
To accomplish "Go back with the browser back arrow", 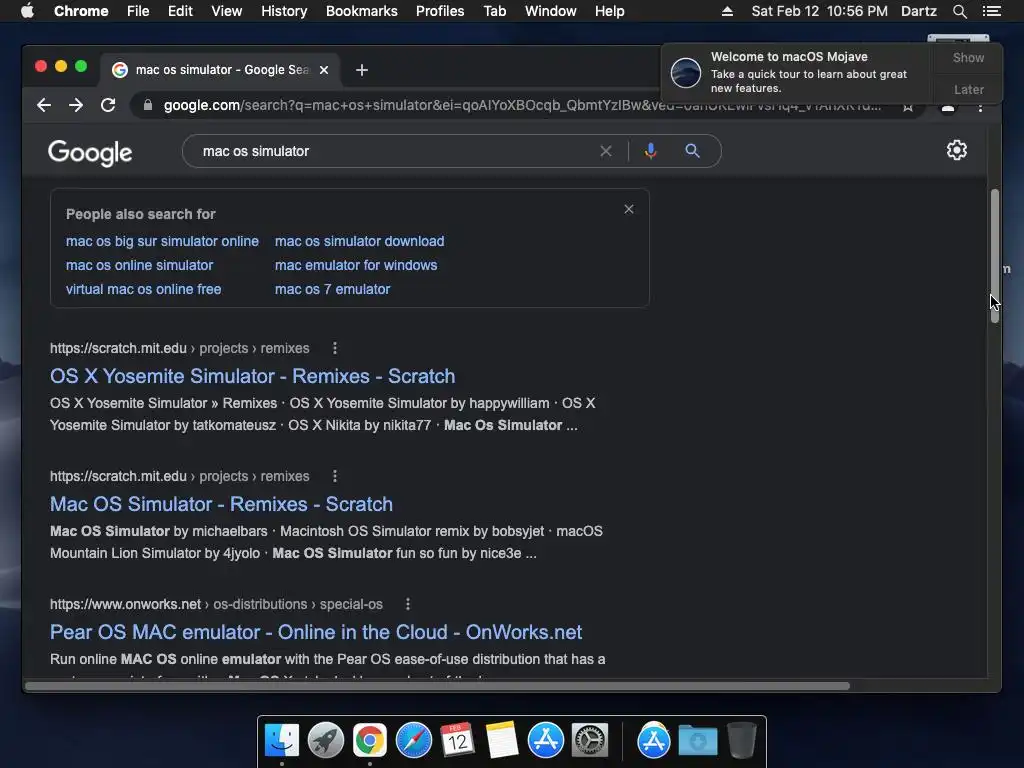I will (x=44, y=105).
